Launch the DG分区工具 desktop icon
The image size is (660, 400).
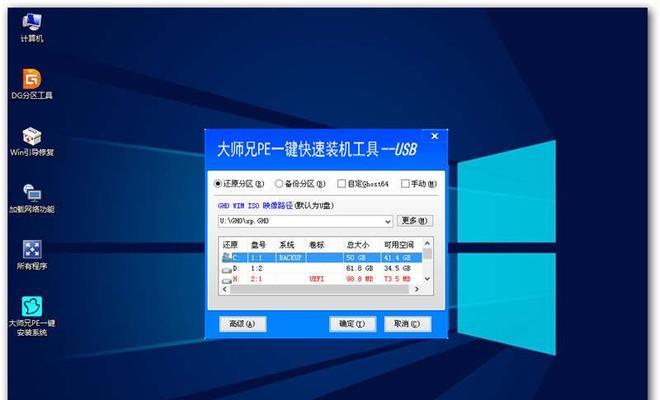pos(32,84)
